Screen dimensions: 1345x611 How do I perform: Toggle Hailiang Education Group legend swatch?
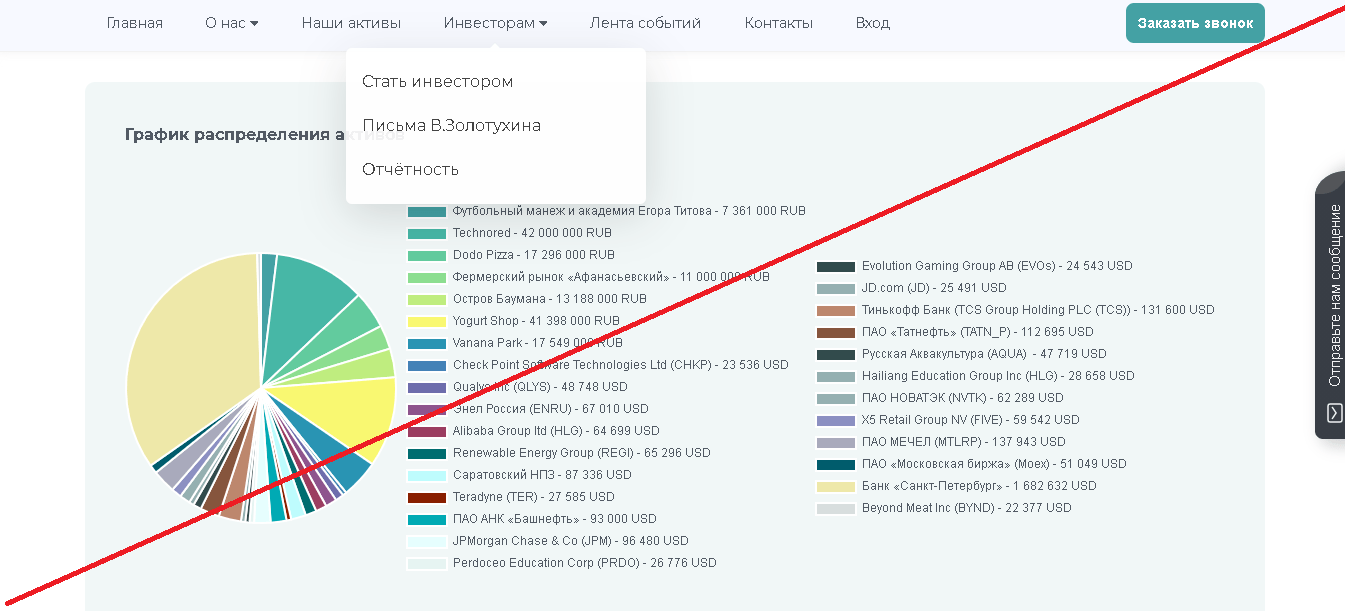(x=836, y=376)
